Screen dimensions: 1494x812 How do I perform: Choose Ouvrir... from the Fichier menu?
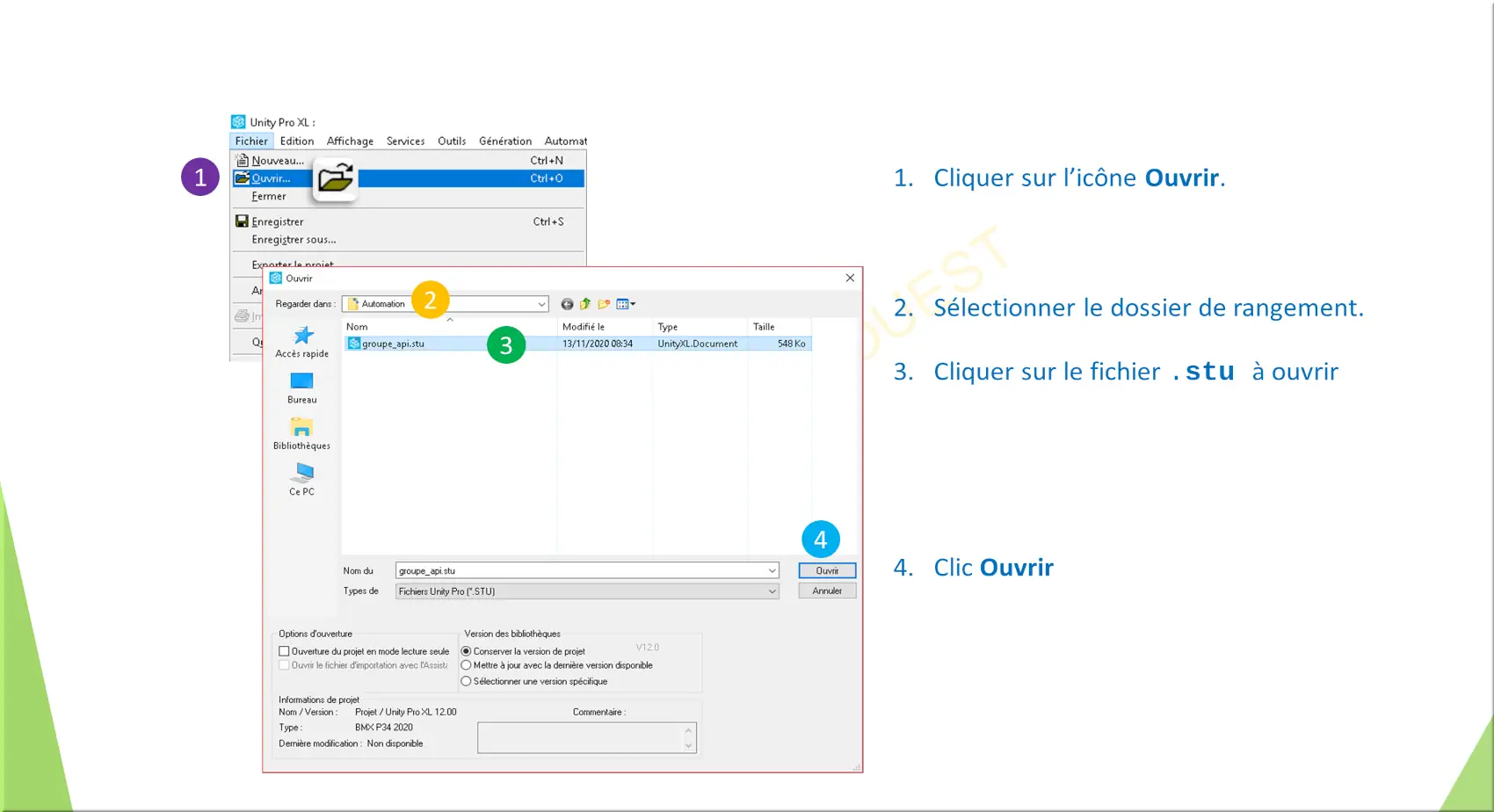[x=271, y=178]
